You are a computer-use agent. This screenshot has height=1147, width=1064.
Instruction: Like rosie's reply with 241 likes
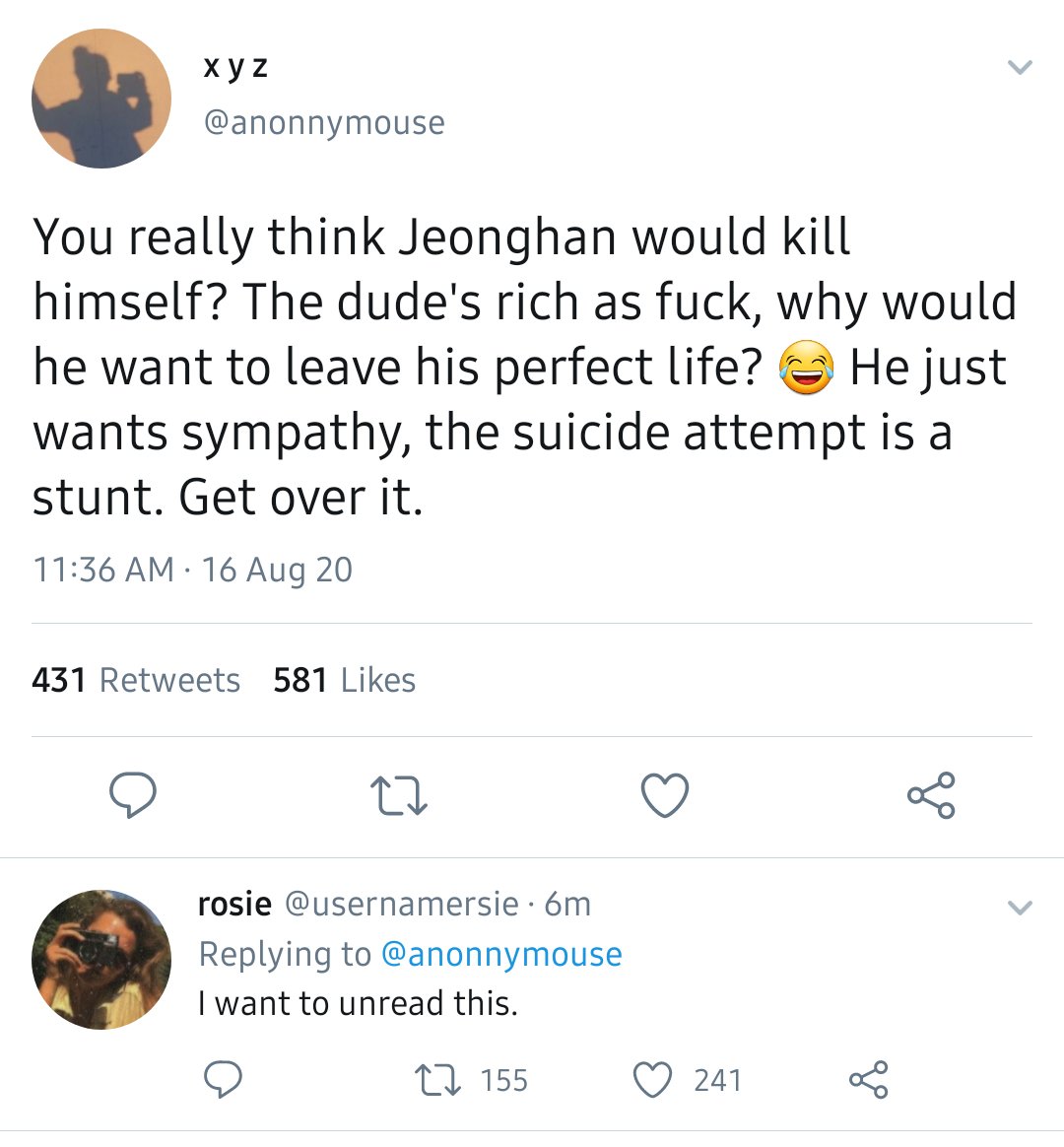point(687,1080)
